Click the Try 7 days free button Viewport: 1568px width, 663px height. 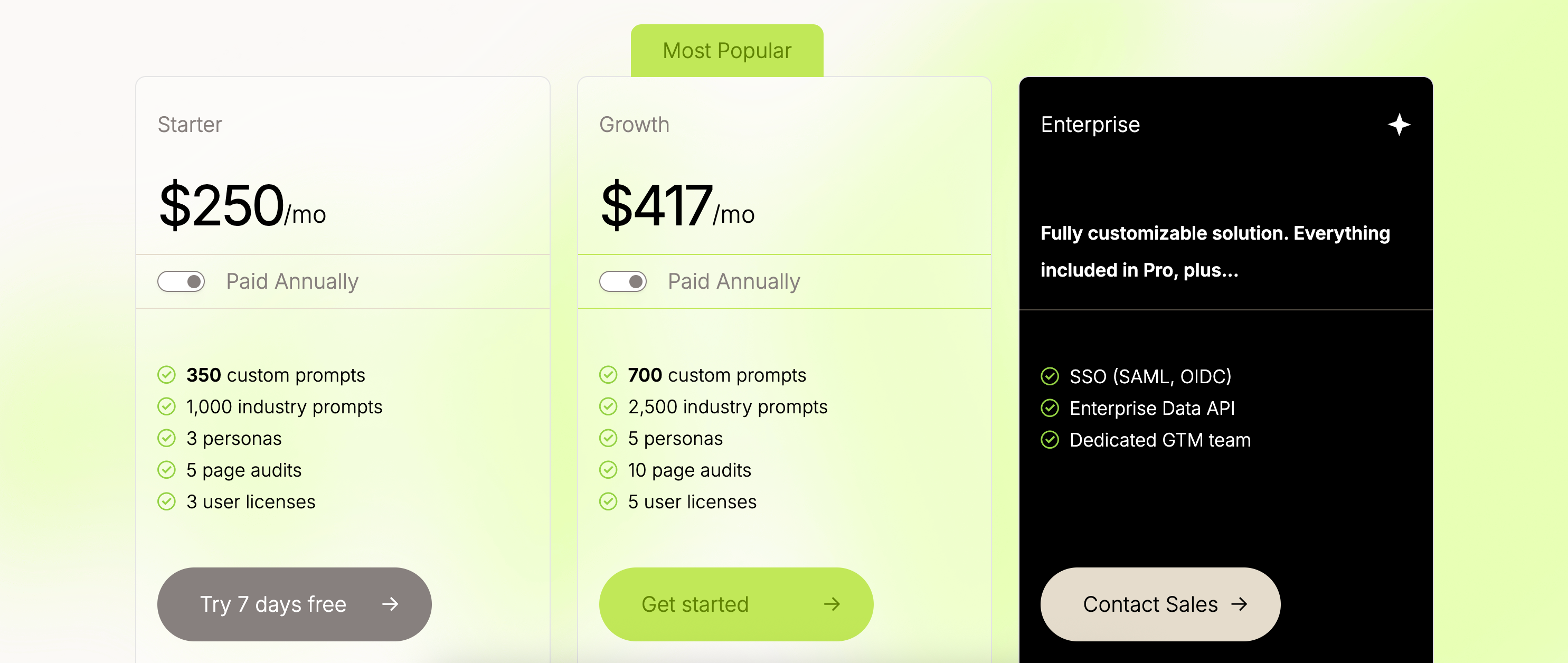[294, 604]
